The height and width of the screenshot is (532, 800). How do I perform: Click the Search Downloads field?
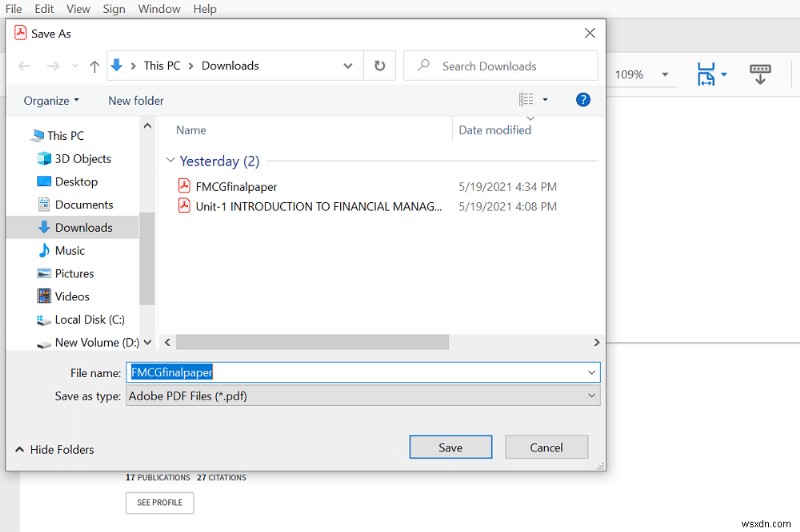pyautogui.click(x=501, y=66)
